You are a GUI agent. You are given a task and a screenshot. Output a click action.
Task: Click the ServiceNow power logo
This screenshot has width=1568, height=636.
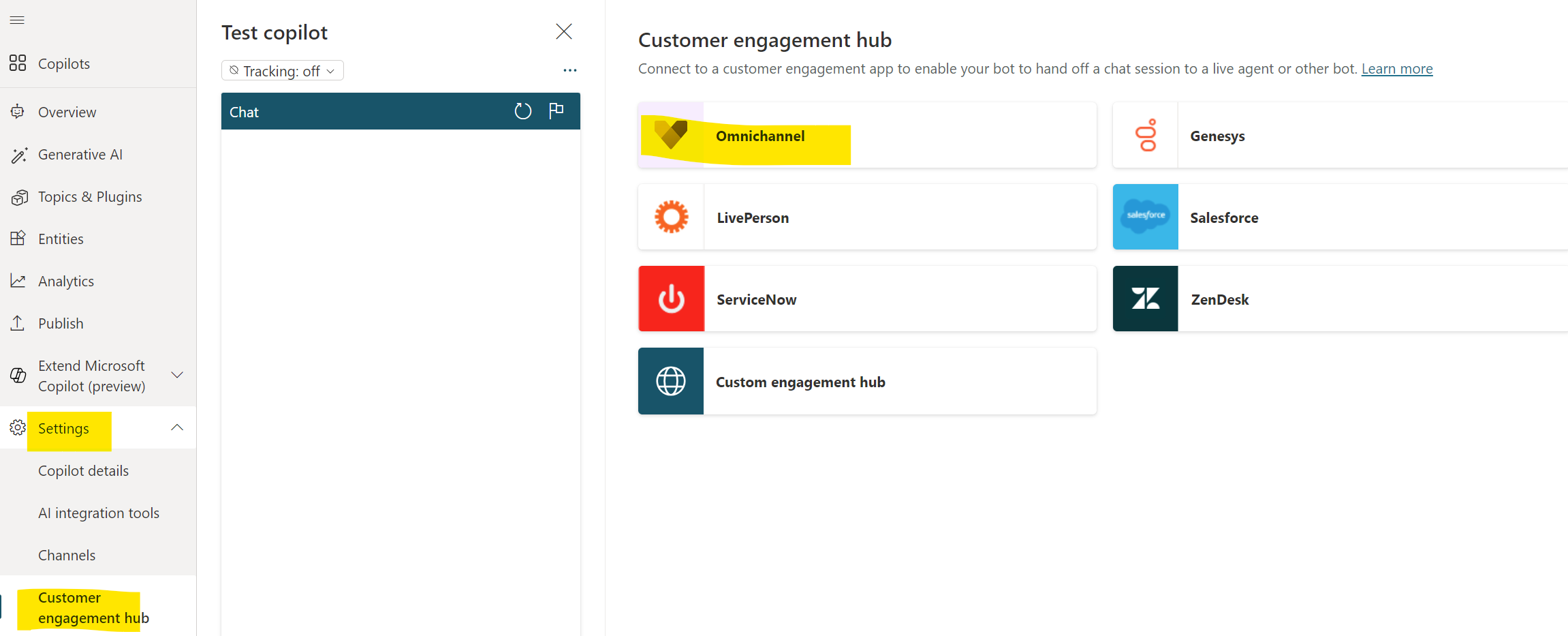[x=672, y=299]
